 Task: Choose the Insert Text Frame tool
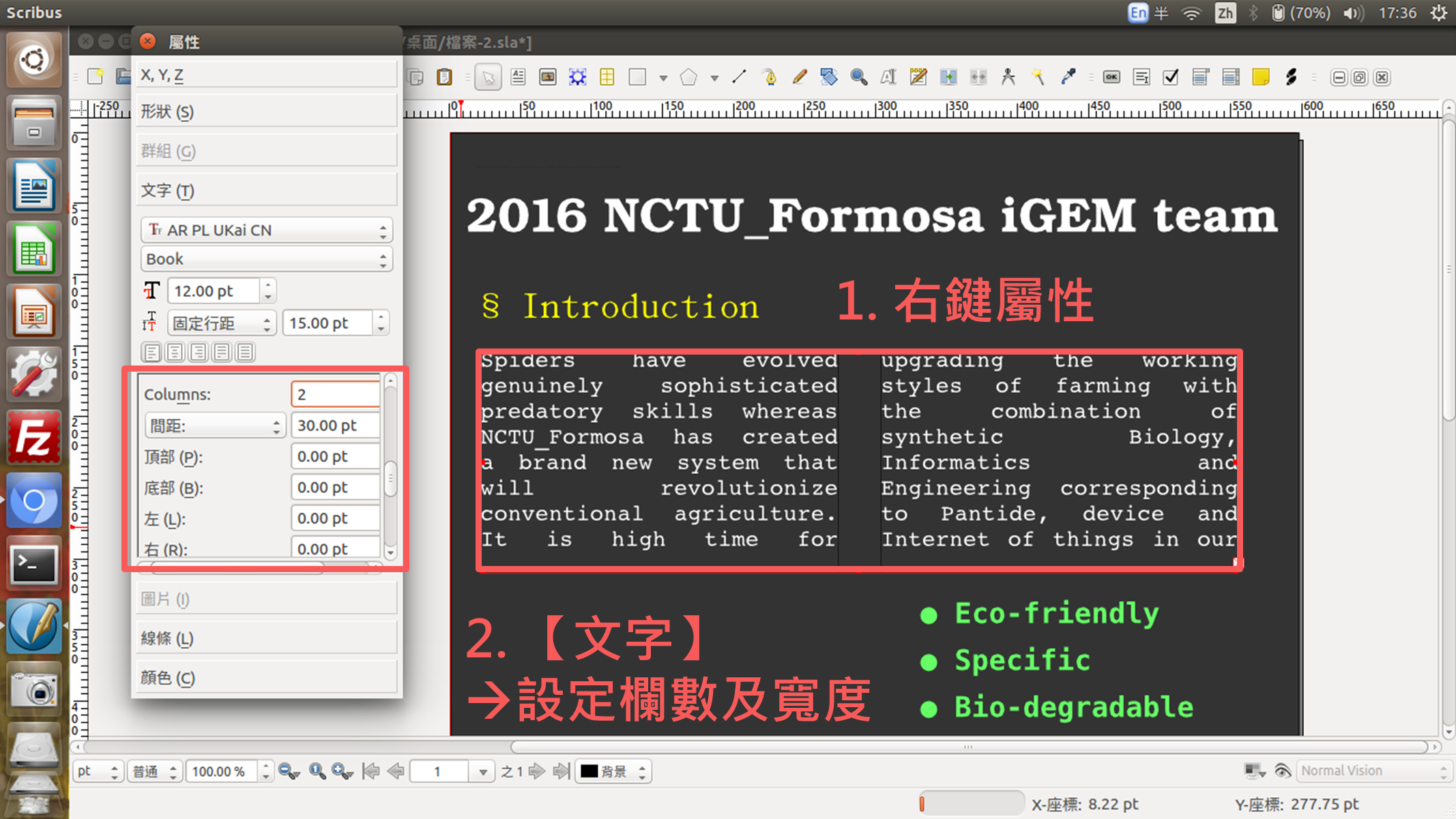pyautogui.click(x=518, y=77)
